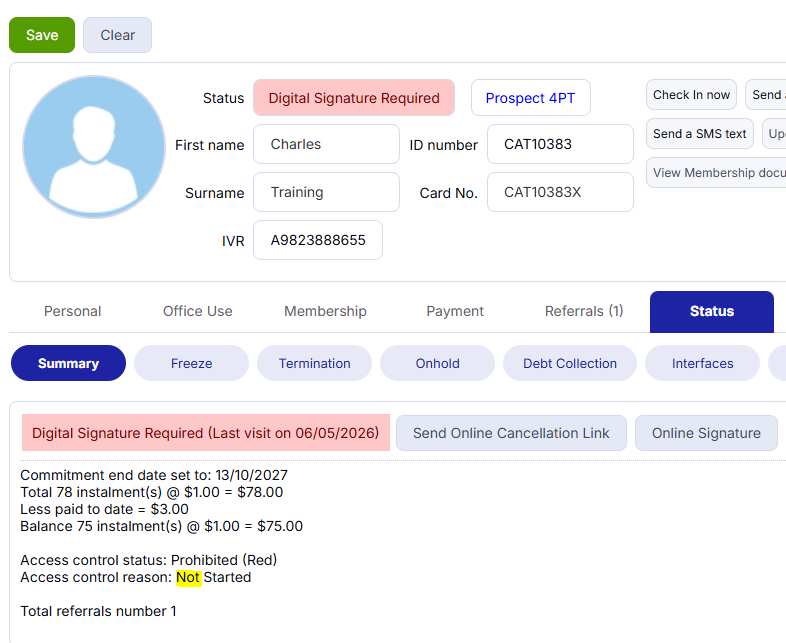
Task: View the Referrals (1) tab
Action: 584,311
